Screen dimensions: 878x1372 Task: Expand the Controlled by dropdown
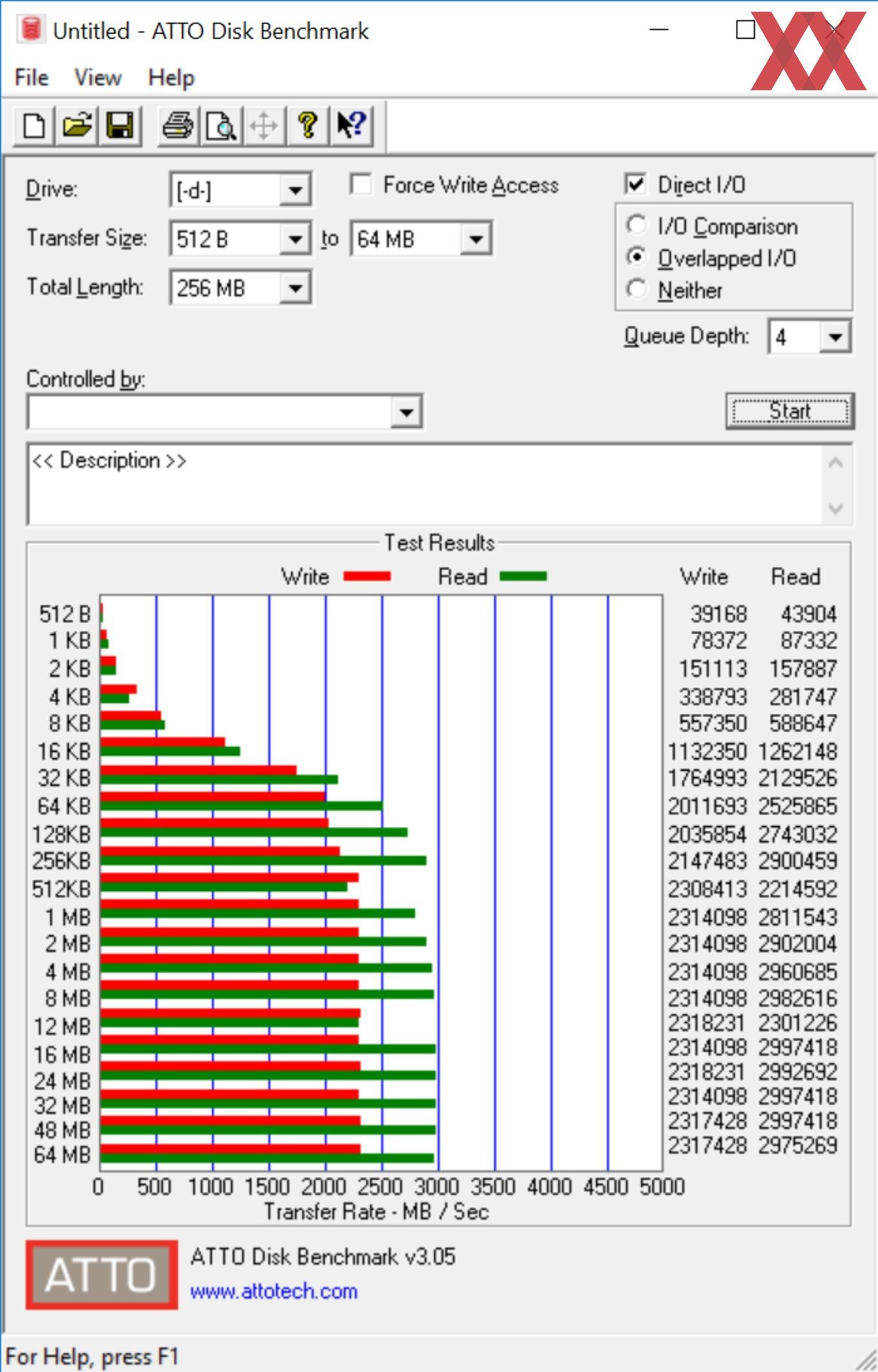click(x=407, y=411)
